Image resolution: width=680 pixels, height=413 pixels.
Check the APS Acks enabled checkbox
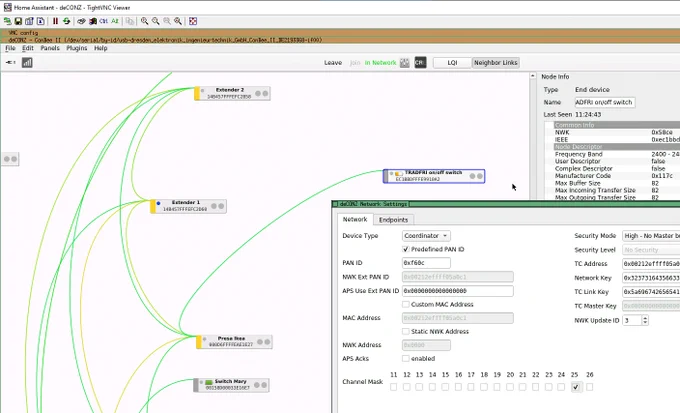[405, 358]
